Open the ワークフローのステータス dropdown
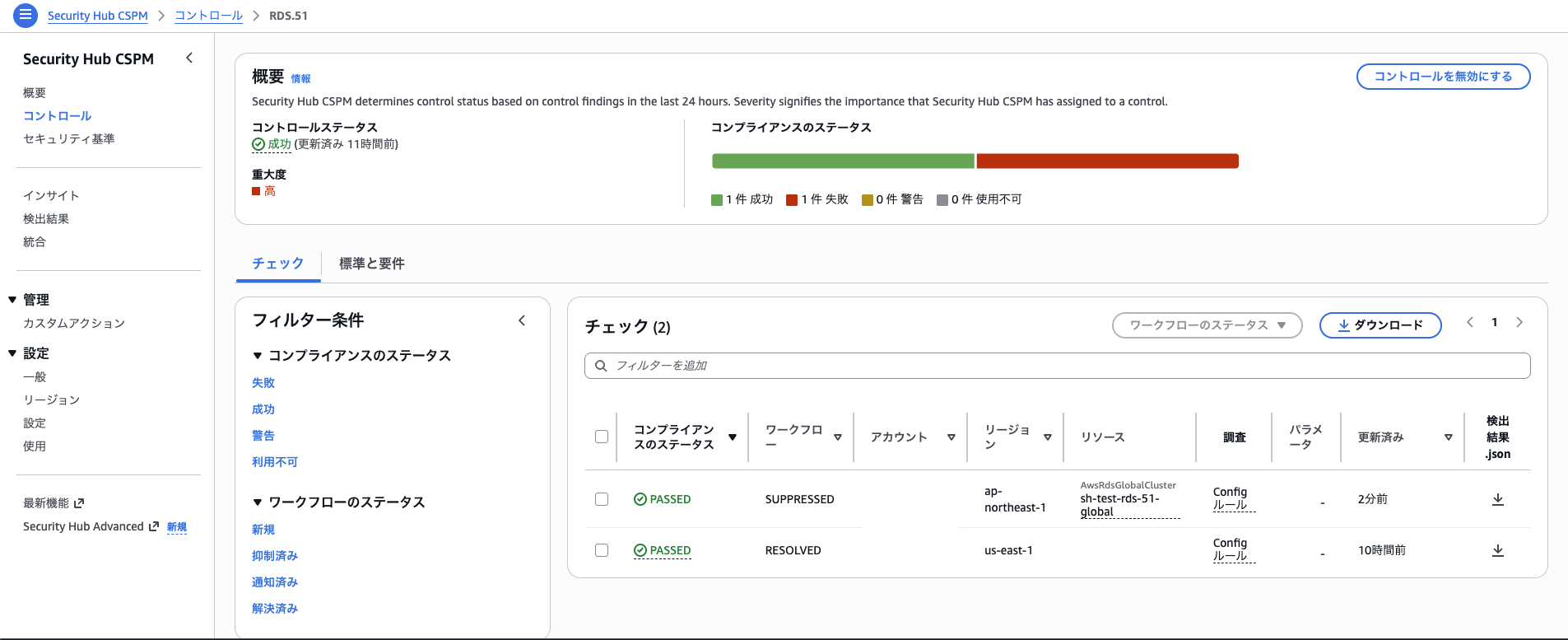This screenshot has height=640, width=1568. coord(1207,325)
